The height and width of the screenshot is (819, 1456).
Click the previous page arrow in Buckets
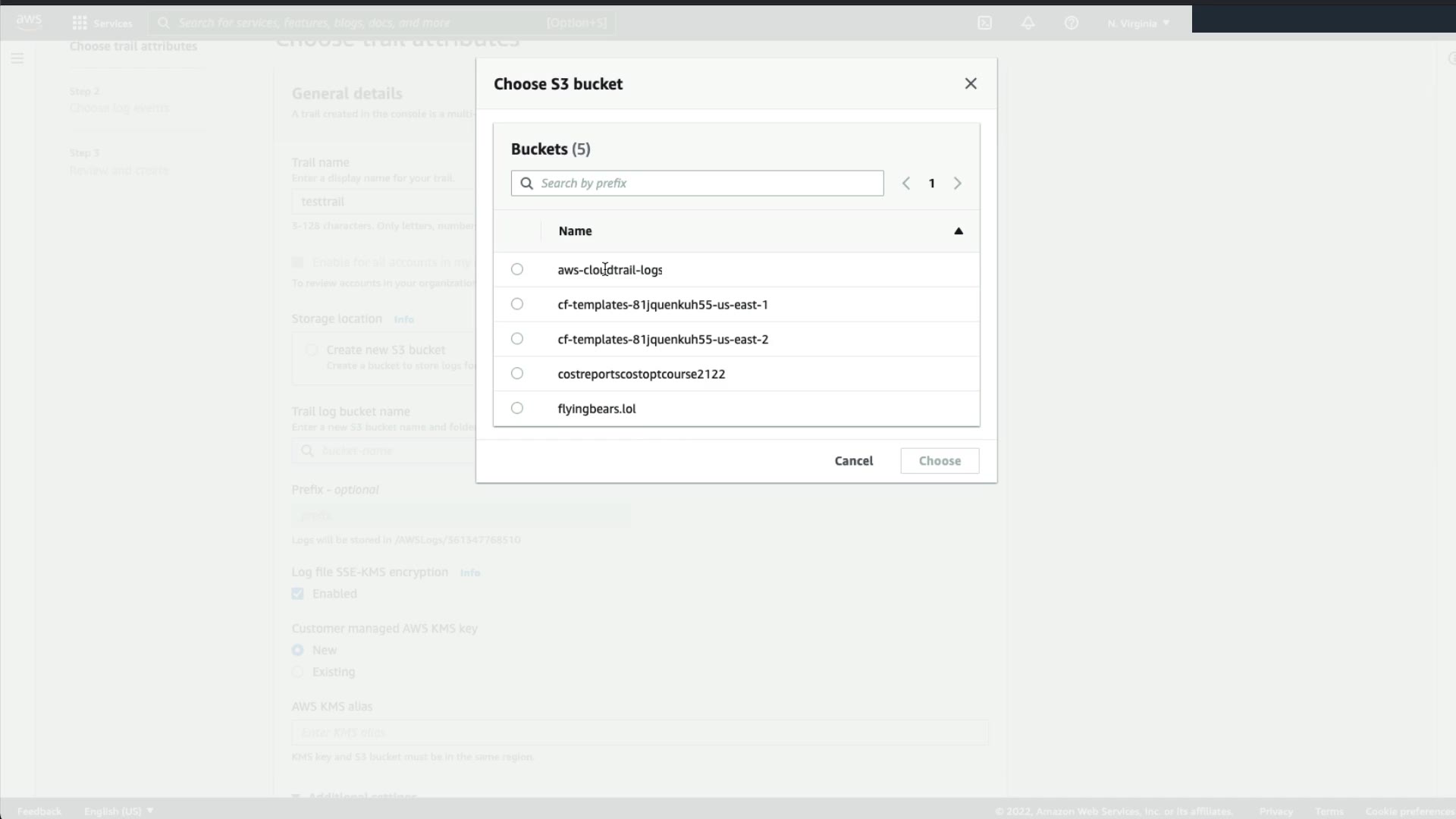coord(905,184)
